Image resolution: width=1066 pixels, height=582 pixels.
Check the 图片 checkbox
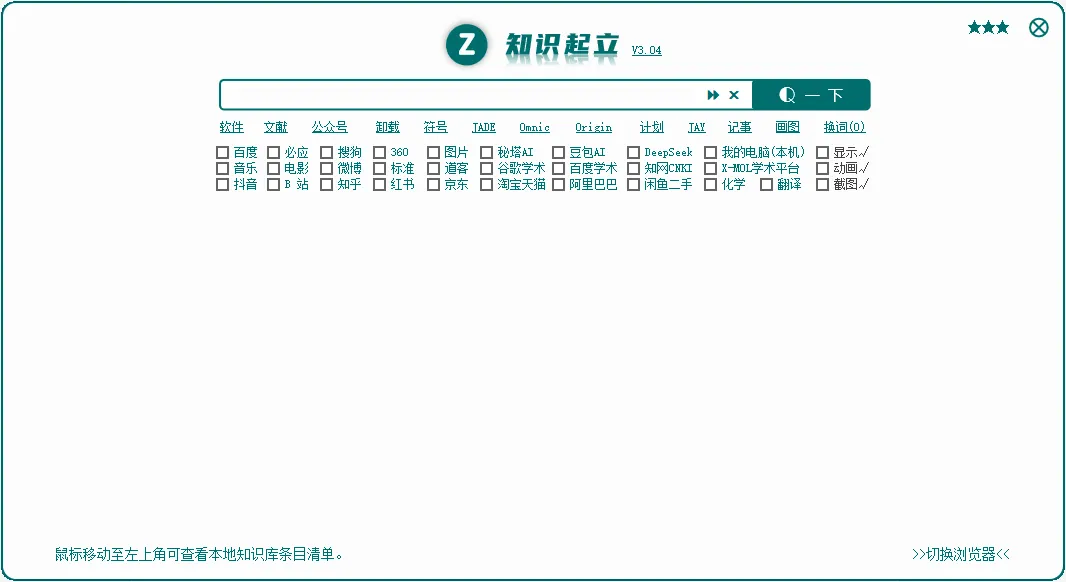(x=433, y=152)
